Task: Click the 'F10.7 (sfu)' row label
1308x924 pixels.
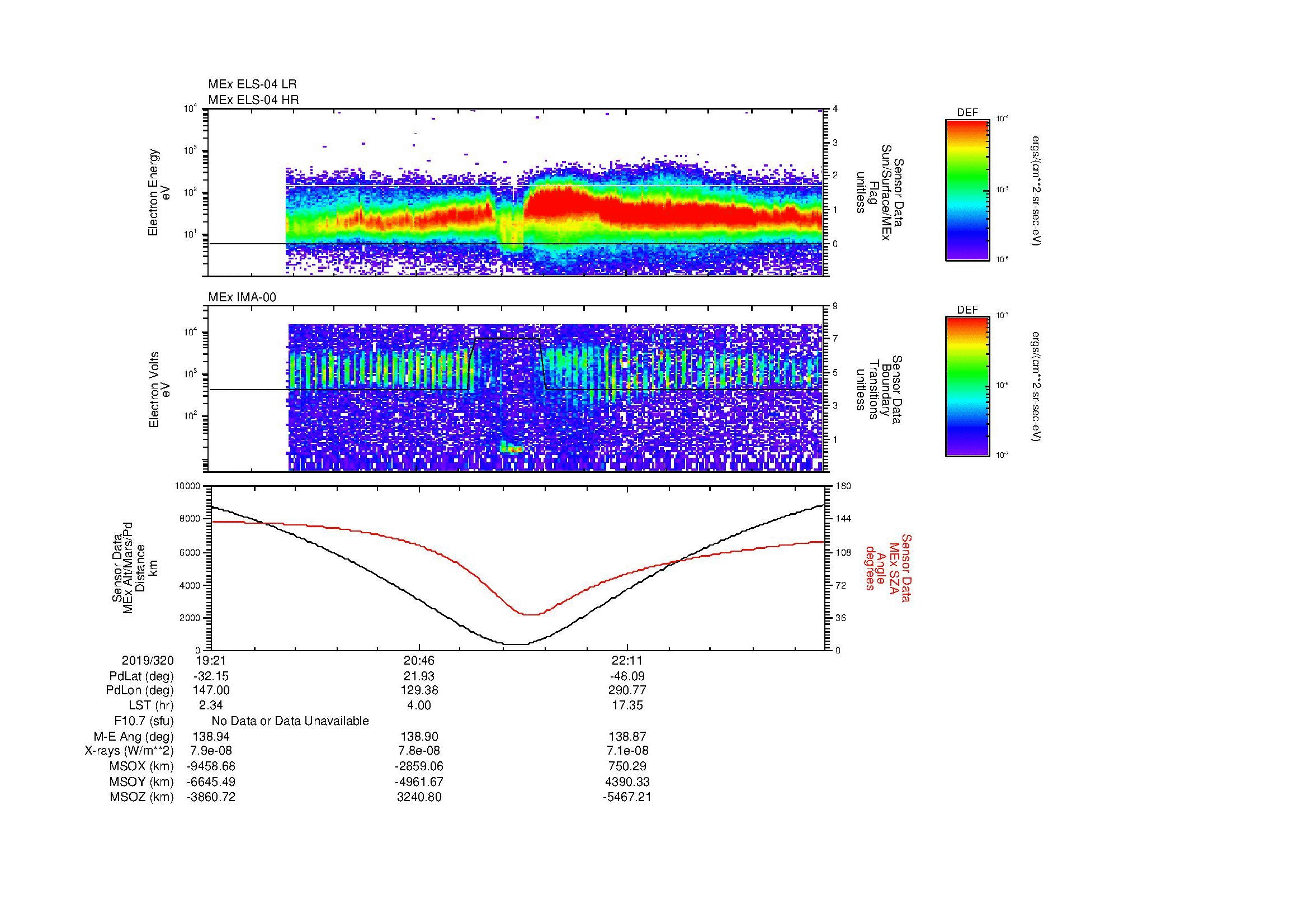Action: pos(144,721)
